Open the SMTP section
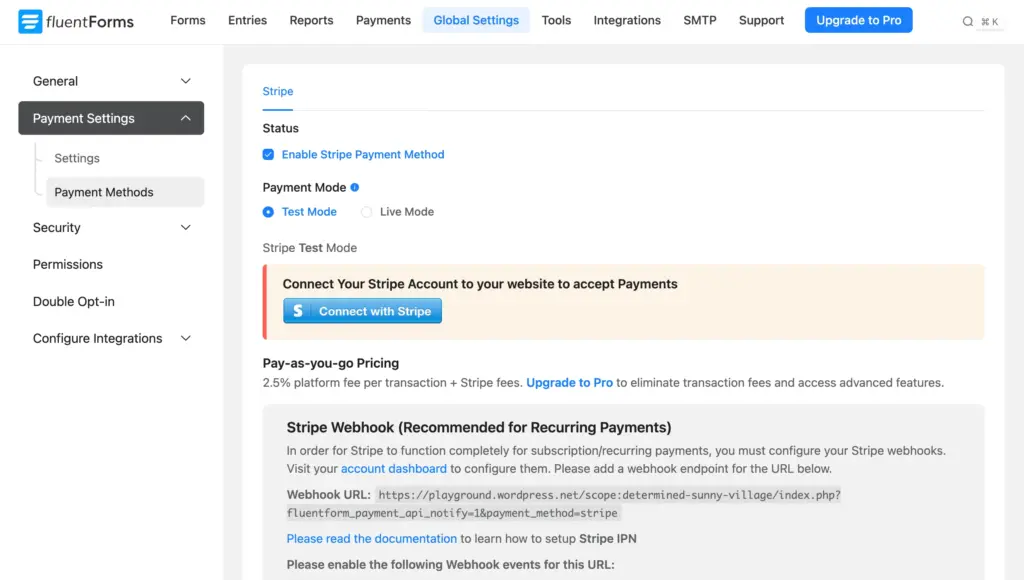Viewport: 1024px width, 580px height. (699, 20)
